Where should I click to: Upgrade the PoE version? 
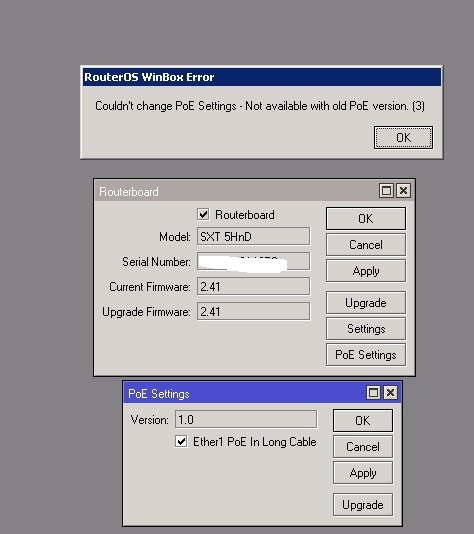[x=363, y=504]
